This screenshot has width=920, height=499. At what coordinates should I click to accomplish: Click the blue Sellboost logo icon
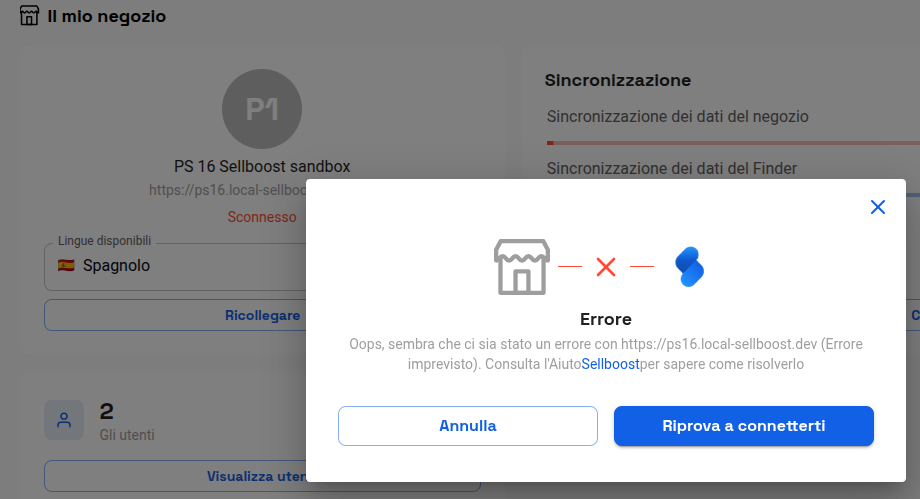689,267
